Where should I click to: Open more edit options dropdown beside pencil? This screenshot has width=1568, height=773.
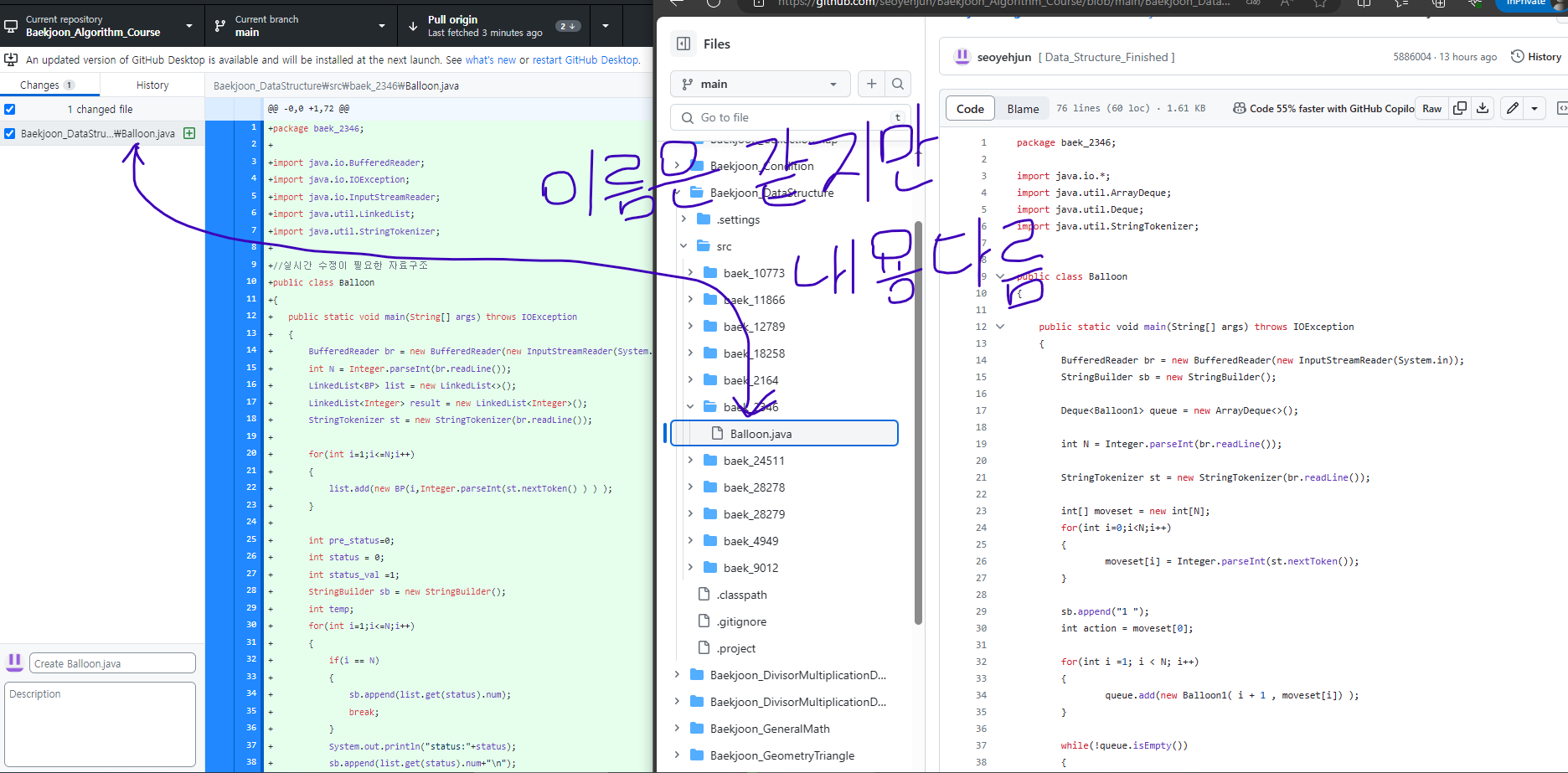coord(1534,108)
